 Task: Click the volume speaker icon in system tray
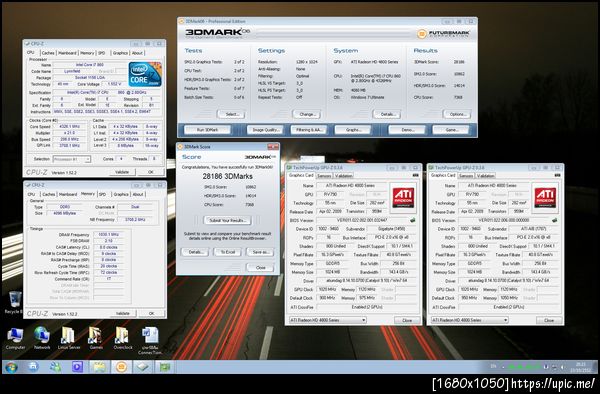pos(562,367)
